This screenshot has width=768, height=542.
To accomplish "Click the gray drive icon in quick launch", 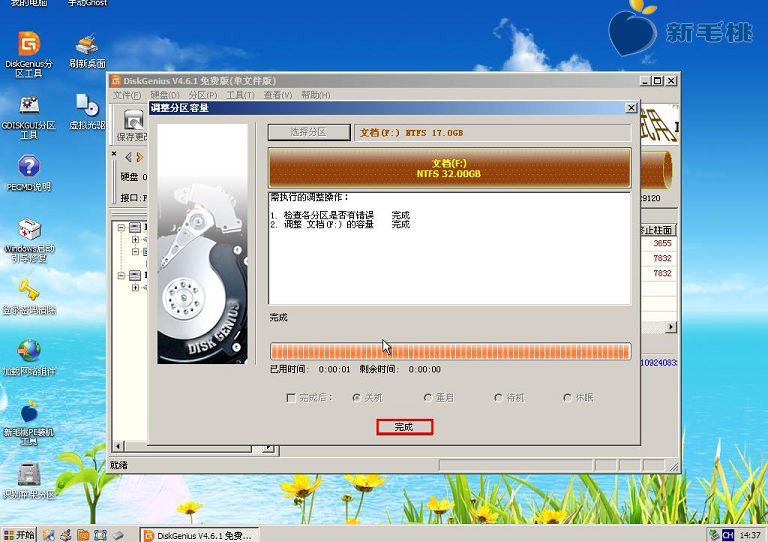I will (118, 535).
